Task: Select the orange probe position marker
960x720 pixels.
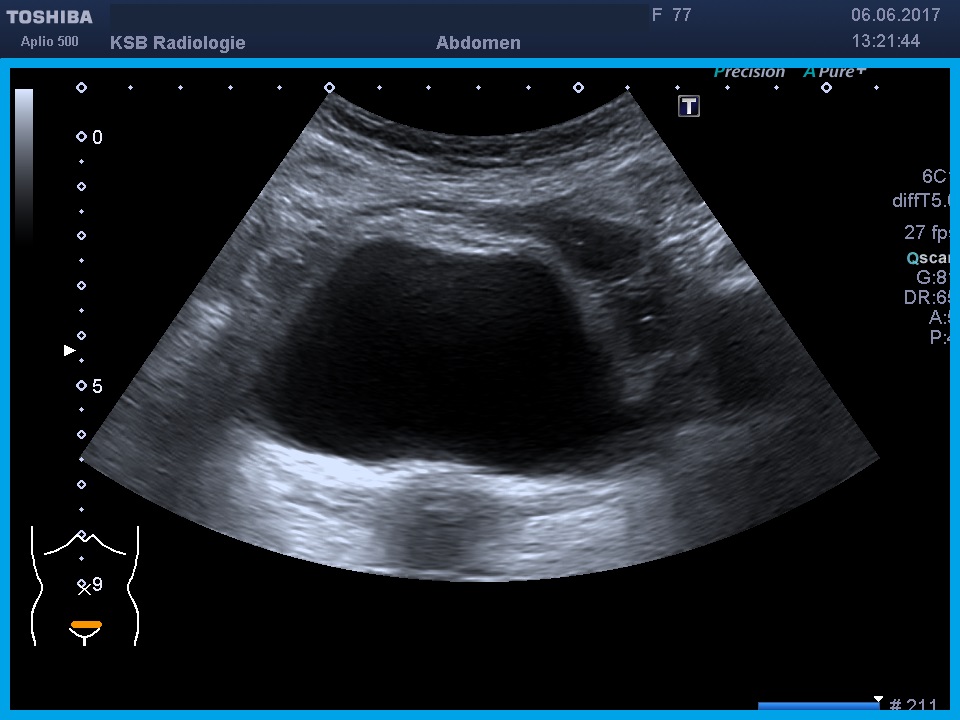Action: [x=86, y=625]
